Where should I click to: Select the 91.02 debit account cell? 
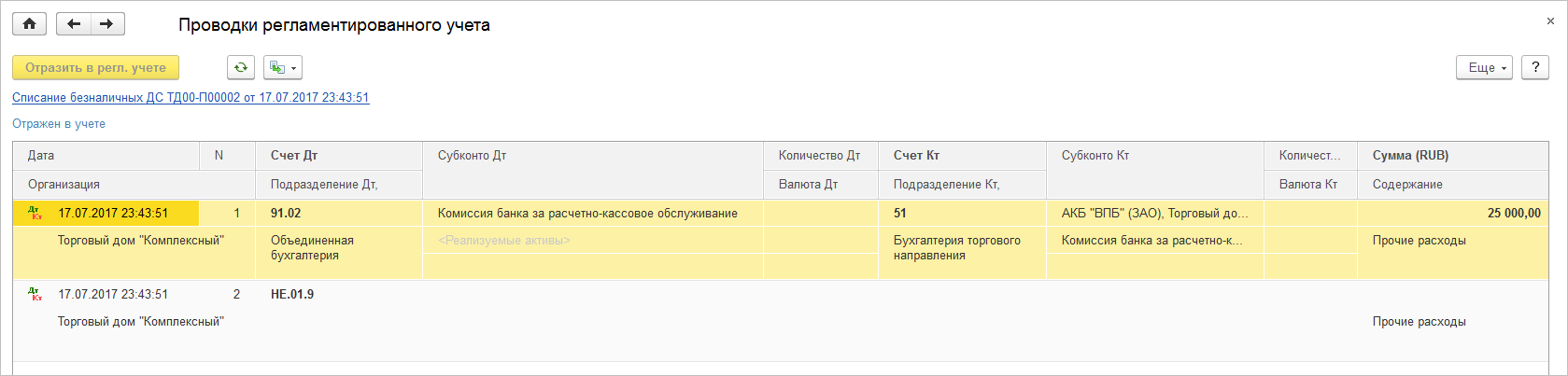(x=286, y=213)
